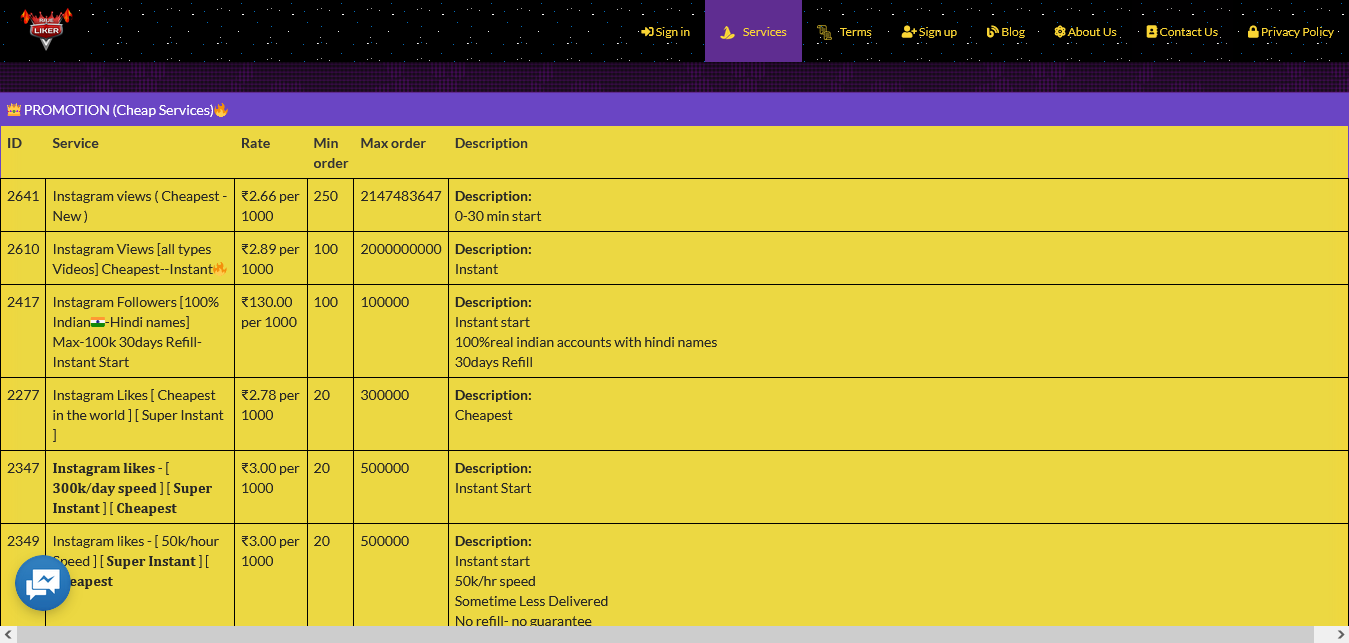Go to the Terms page
Viewport: 1349px width, 643px height.
[855, 32]
